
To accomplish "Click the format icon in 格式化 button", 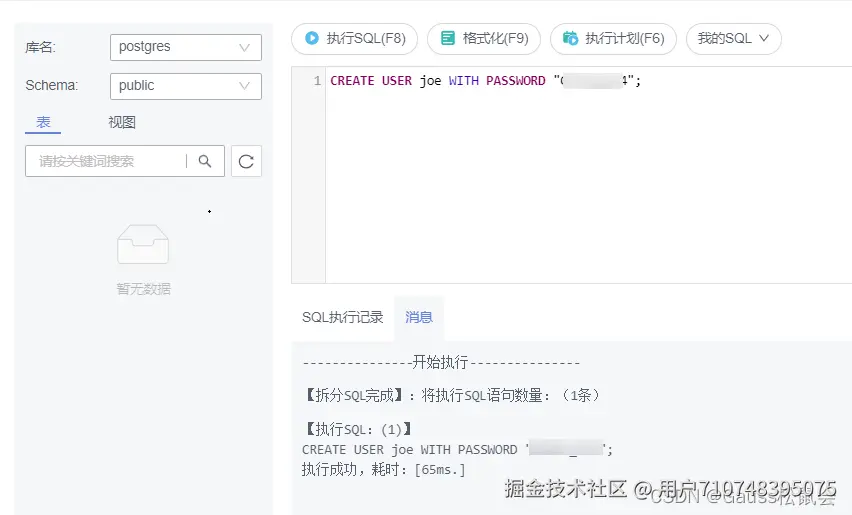I will (x=447, y=38).
